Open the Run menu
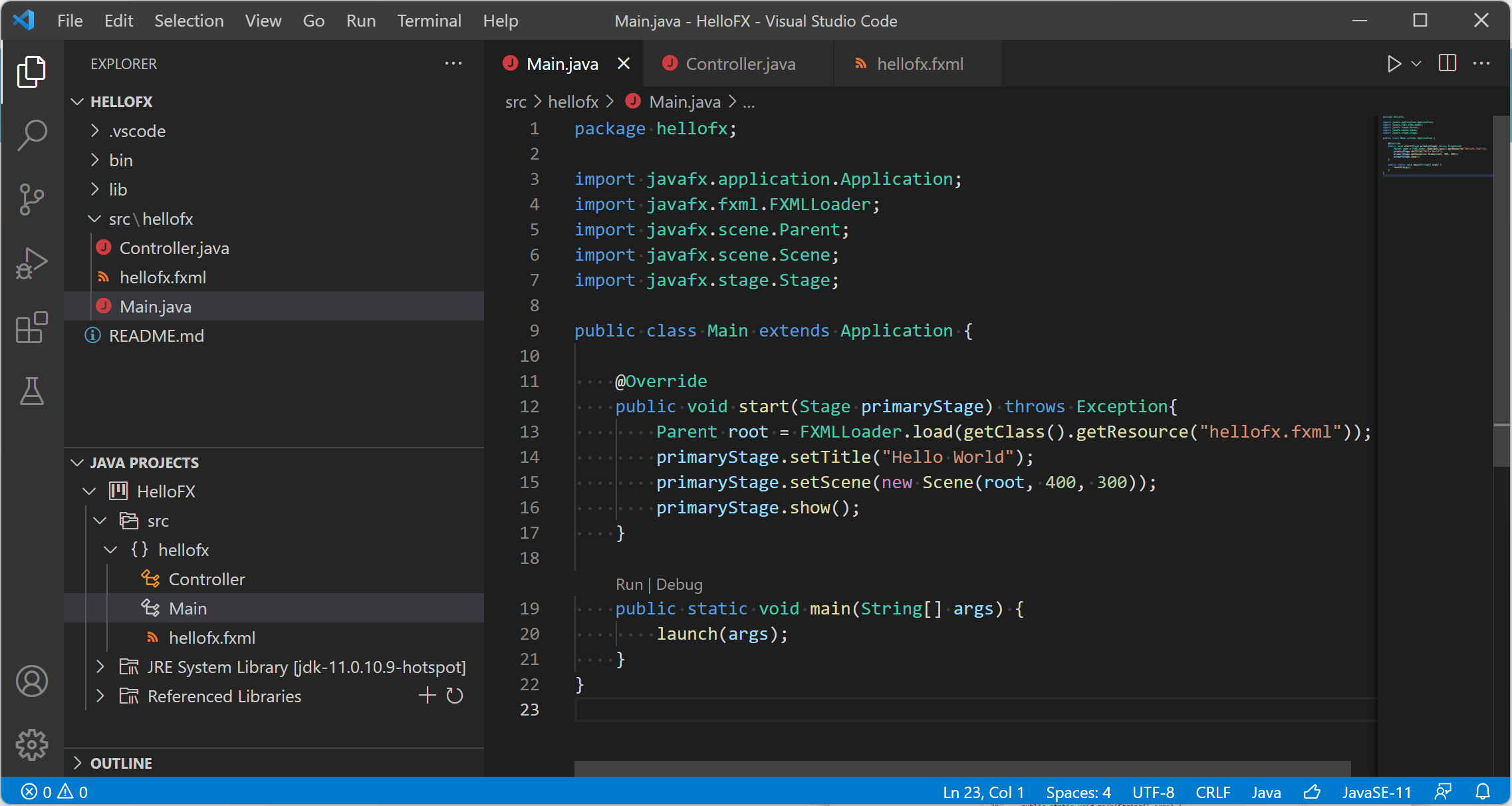 point(361,21)
